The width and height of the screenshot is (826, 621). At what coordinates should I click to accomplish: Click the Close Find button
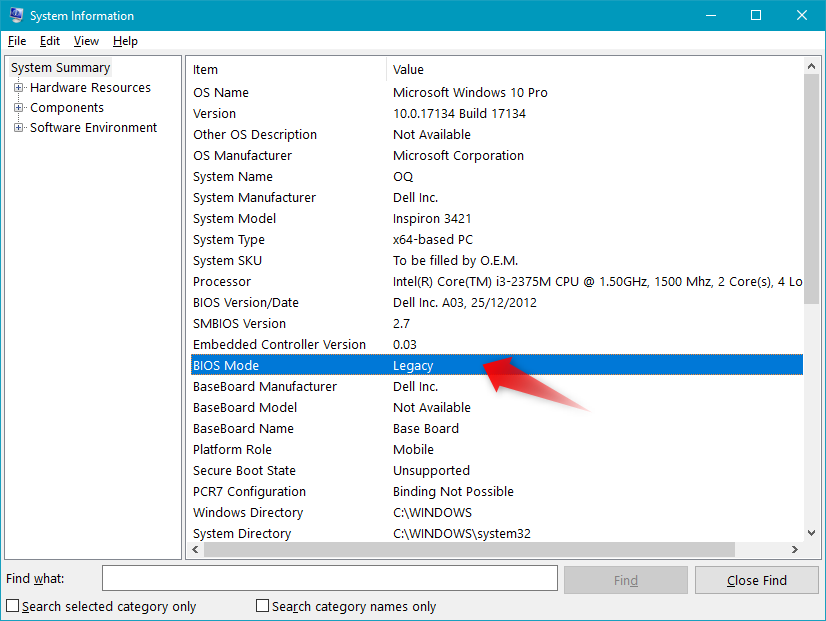[756, 580]
